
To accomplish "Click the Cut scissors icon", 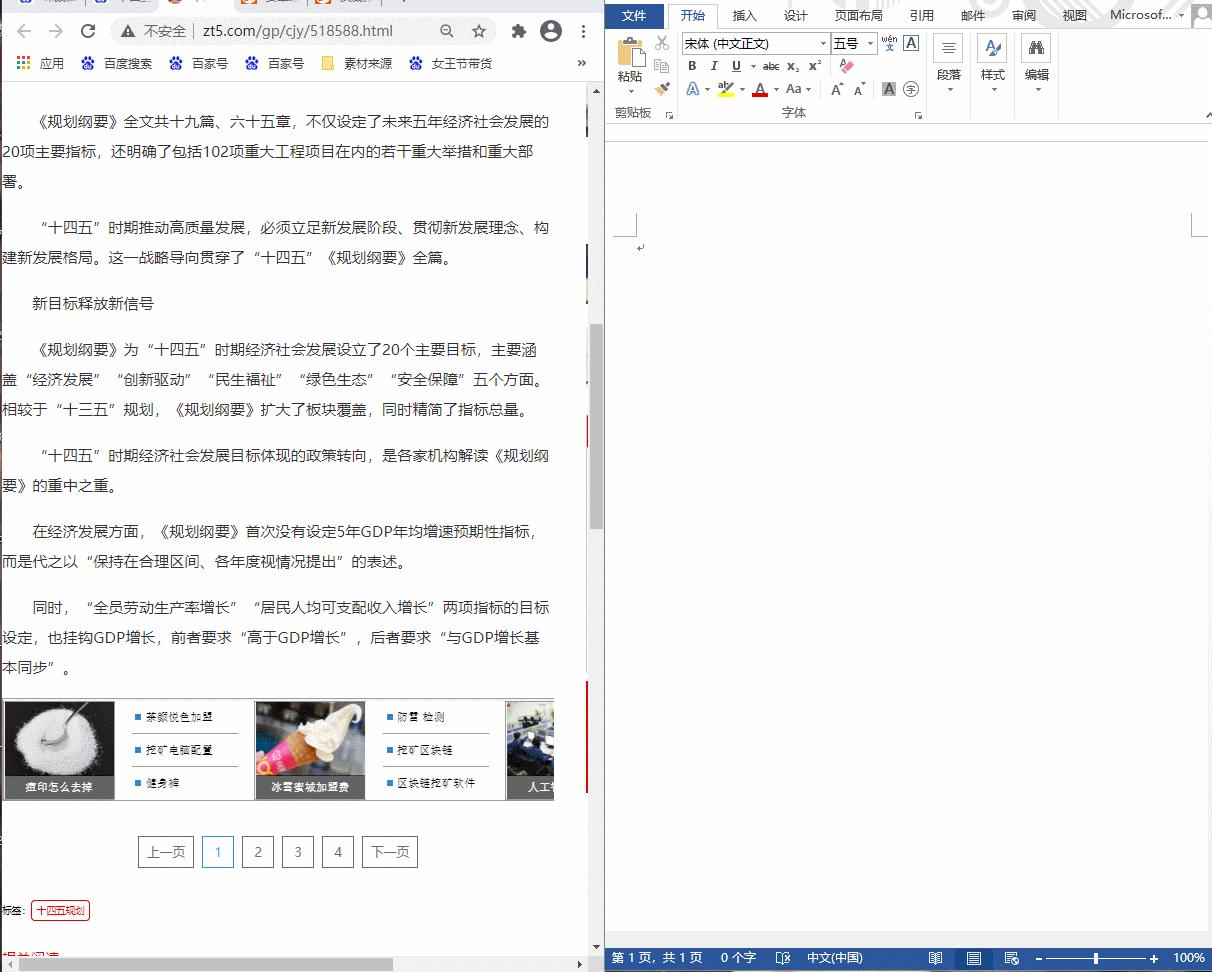I will (661, 43).
